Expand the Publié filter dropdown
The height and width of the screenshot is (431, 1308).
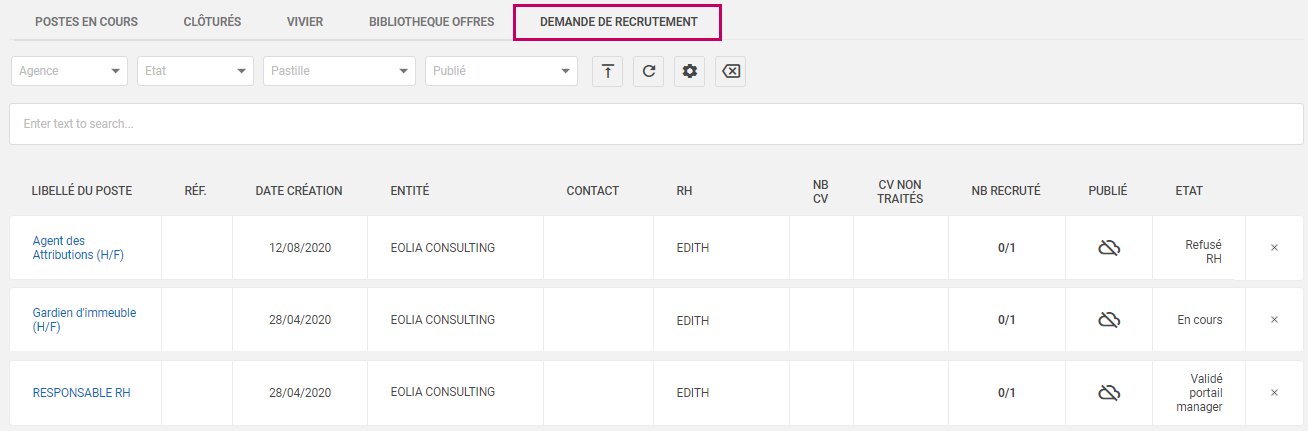point(501,71)
